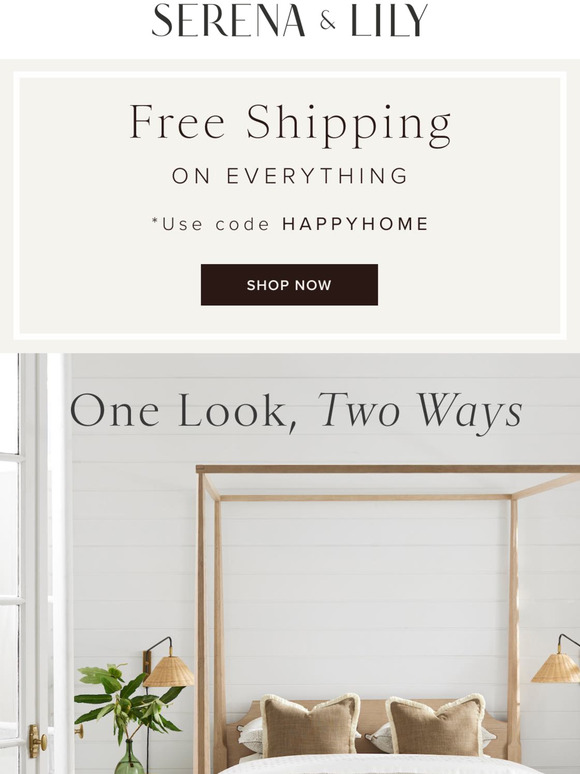
Task: Click the ampersand in the logo
Action: coord(327,21)
